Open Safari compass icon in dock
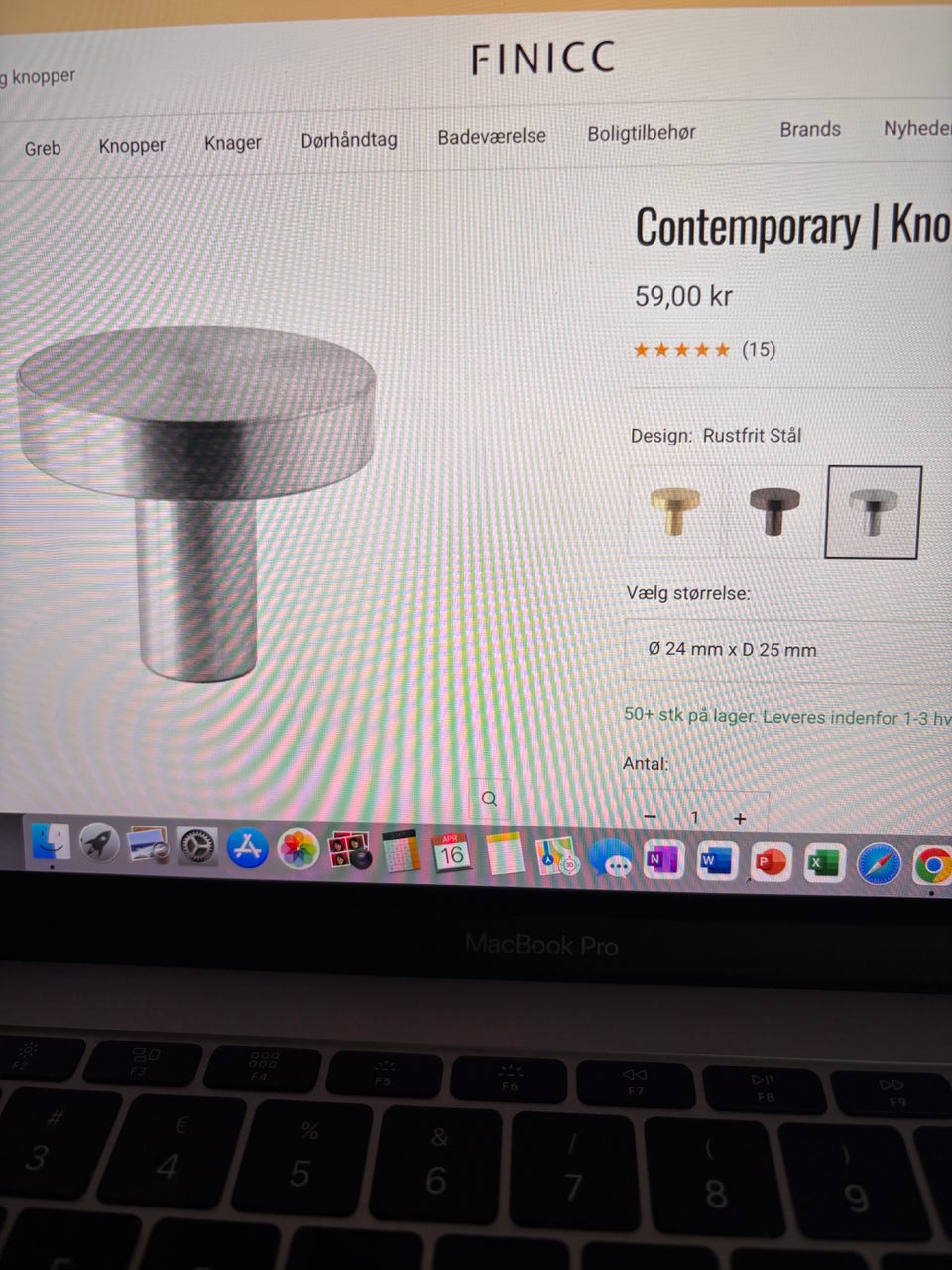This screenshot has height=1270, width=952. coord(878,865)
